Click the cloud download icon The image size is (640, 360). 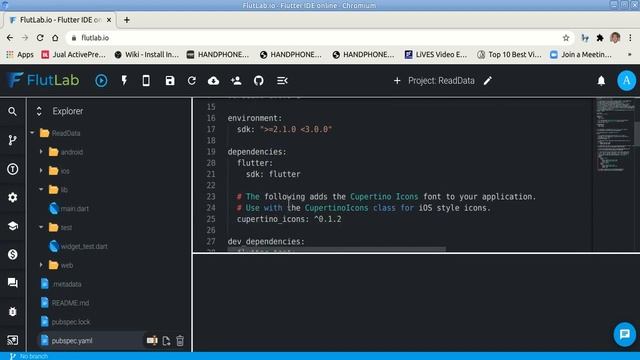[x=213, y=81]
